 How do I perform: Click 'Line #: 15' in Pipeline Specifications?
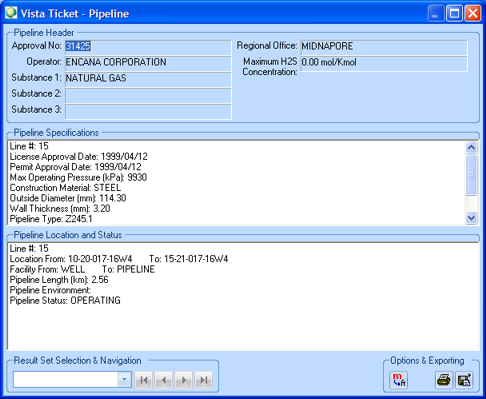click(x=29, y=146)
